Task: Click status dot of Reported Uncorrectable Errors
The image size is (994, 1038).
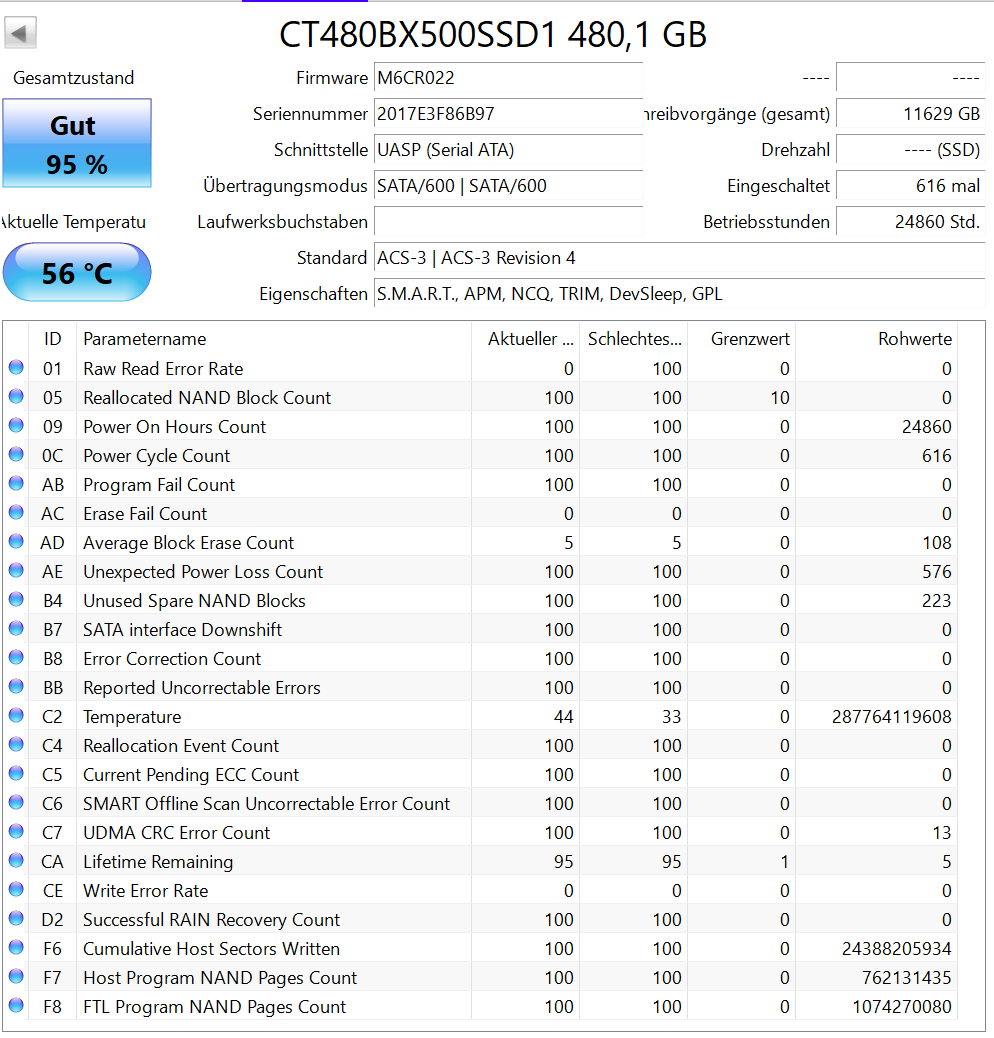Action: [x=17, y=686]
